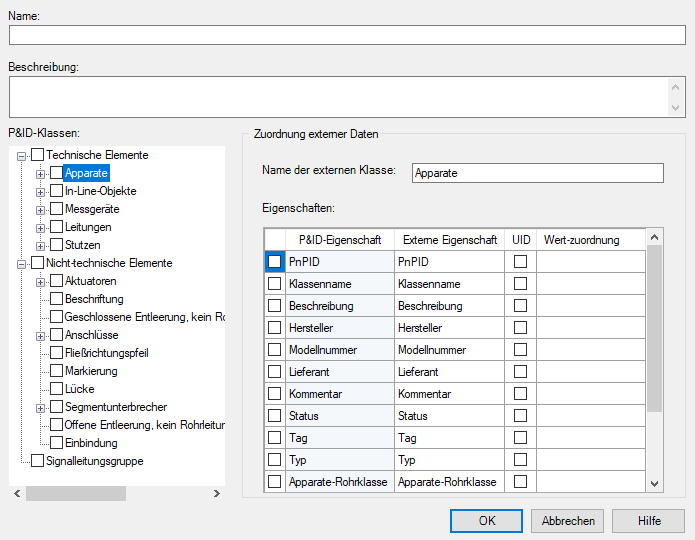Image resolution: width=695 pixels, height=540 pixels.
Task: Click the OK button
Action: click(486, 521)
